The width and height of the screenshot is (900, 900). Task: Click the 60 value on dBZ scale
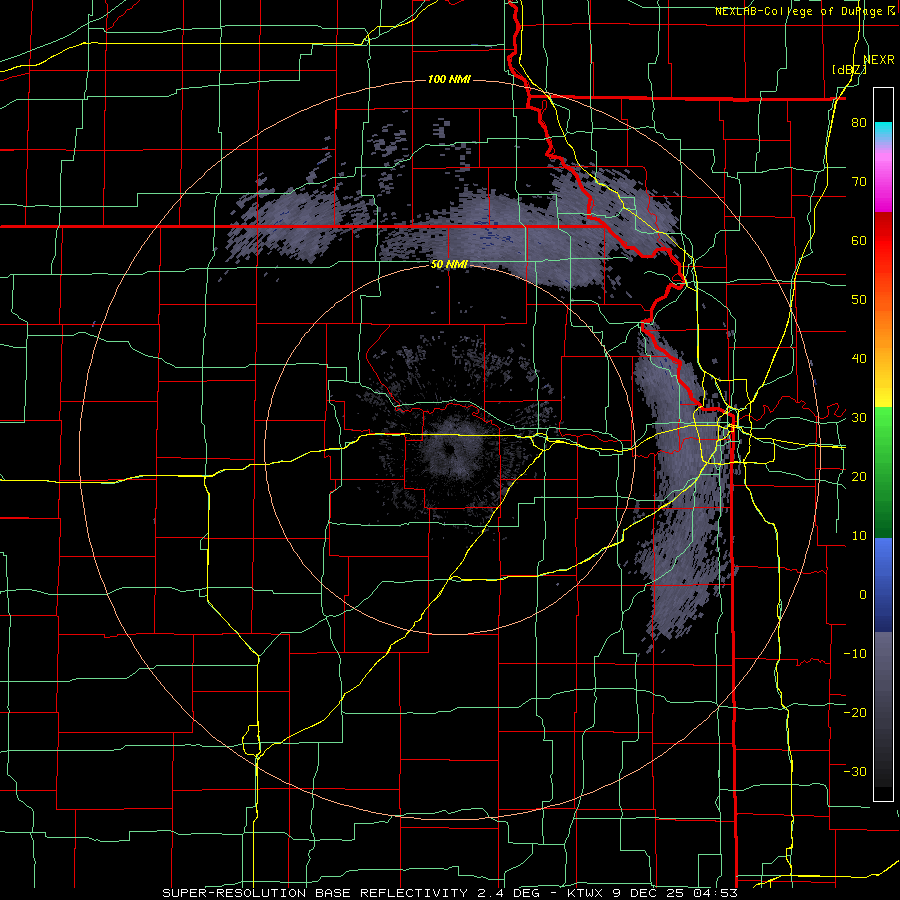pos(859,240)
